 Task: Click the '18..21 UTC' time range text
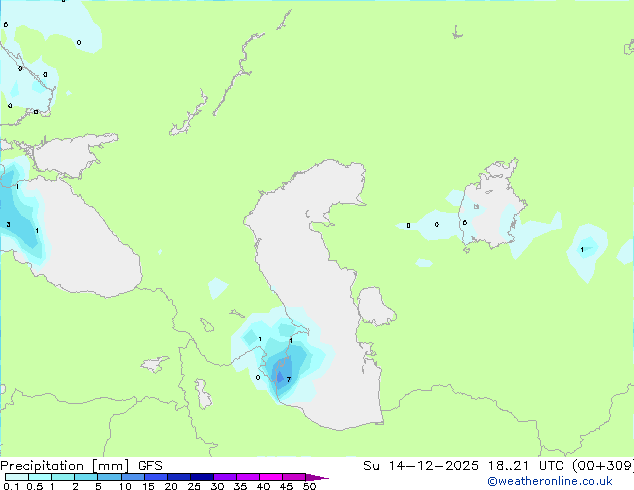[x=527, y=466]
